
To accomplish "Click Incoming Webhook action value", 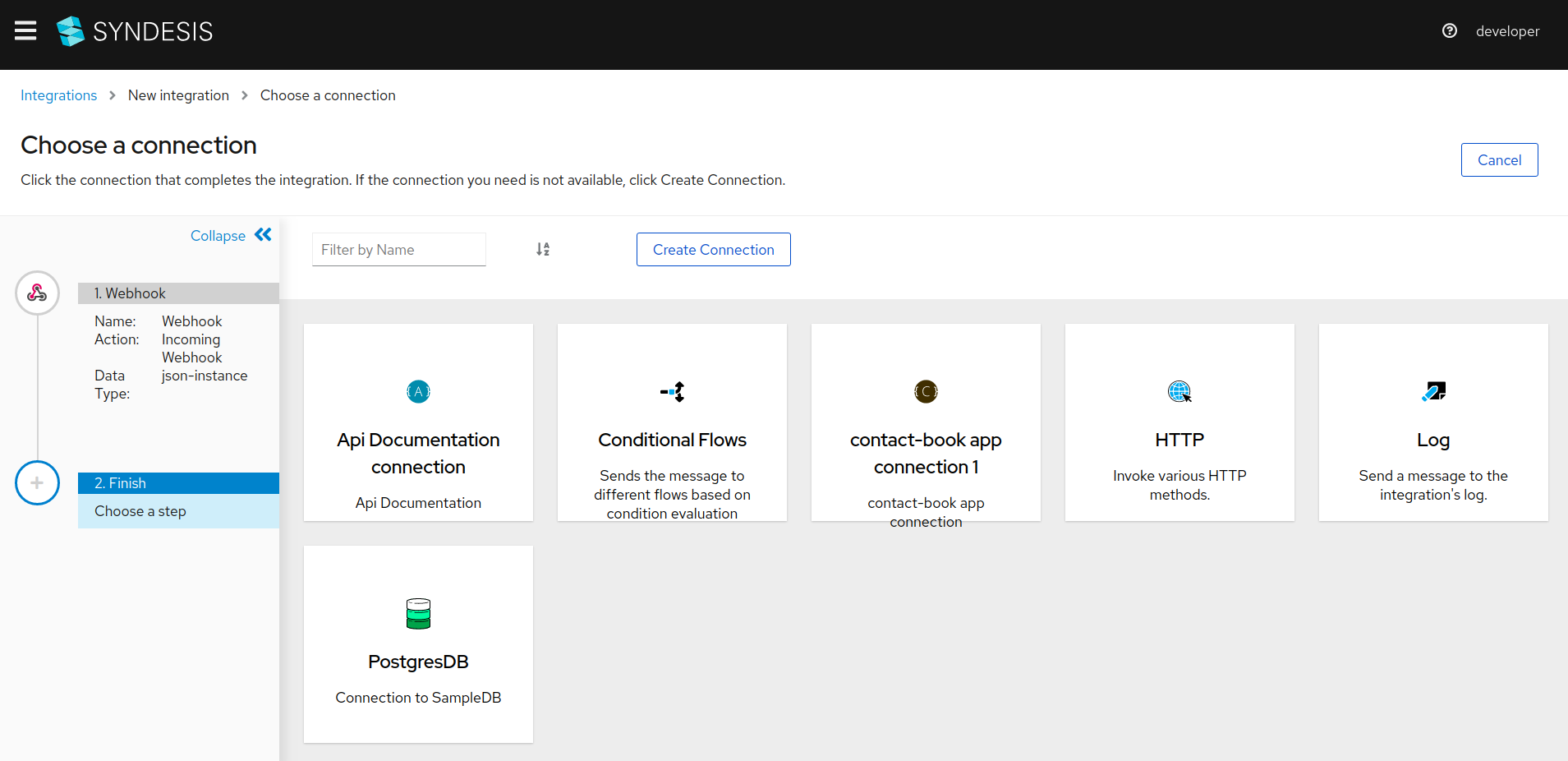I will [x=192, y=348].
